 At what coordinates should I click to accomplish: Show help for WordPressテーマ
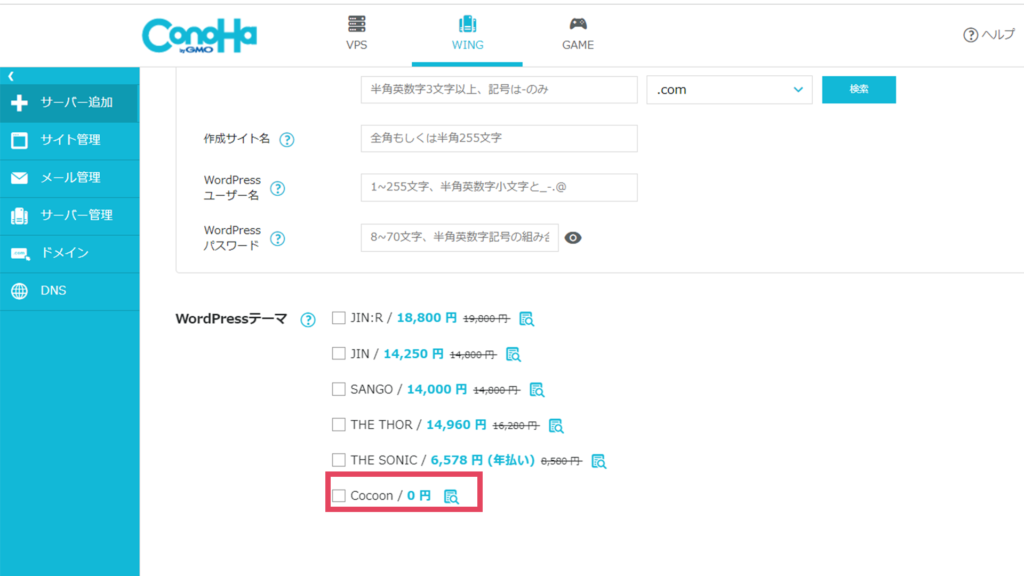[x=308, y=320]
